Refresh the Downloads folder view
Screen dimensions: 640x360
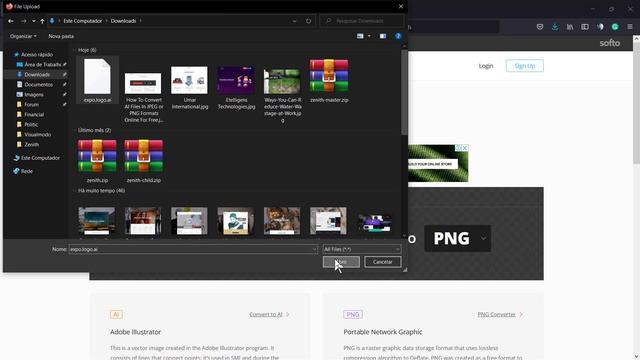(309, 21)
